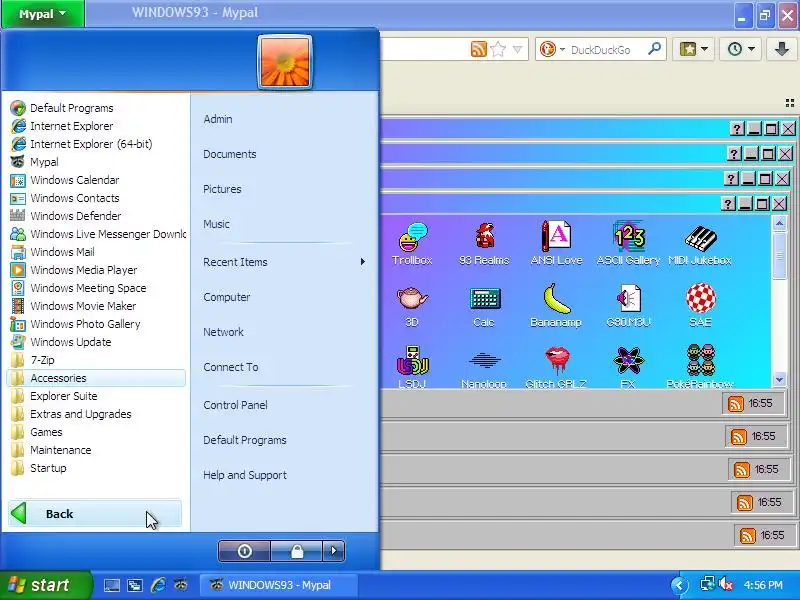
Task: Click the taskbar clock 4:56 PM
Action: (x=763, y=585)
